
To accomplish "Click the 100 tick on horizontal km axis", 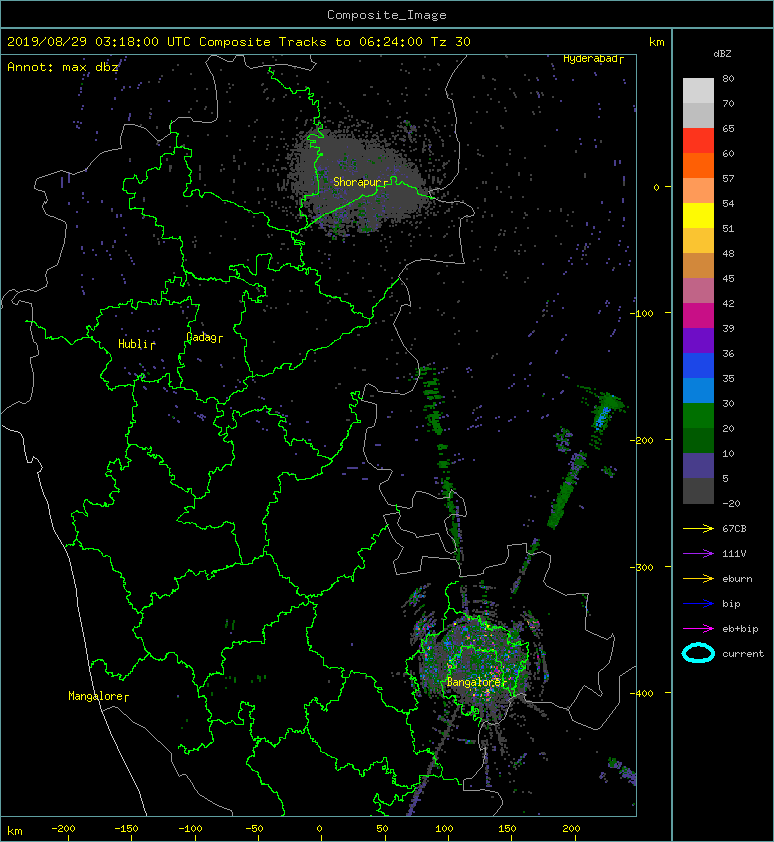I will point(445,829).
